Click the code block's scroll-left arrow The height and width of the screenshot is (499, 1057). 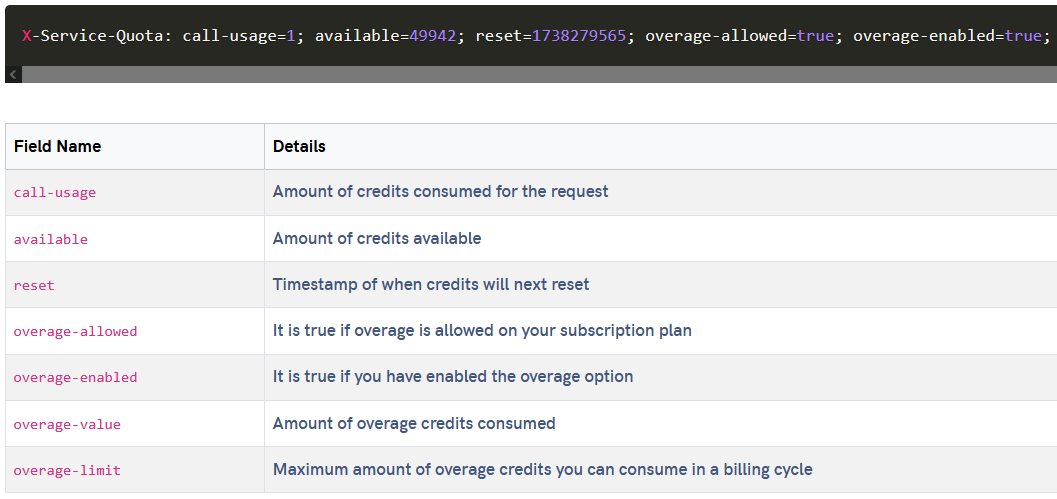13,75
